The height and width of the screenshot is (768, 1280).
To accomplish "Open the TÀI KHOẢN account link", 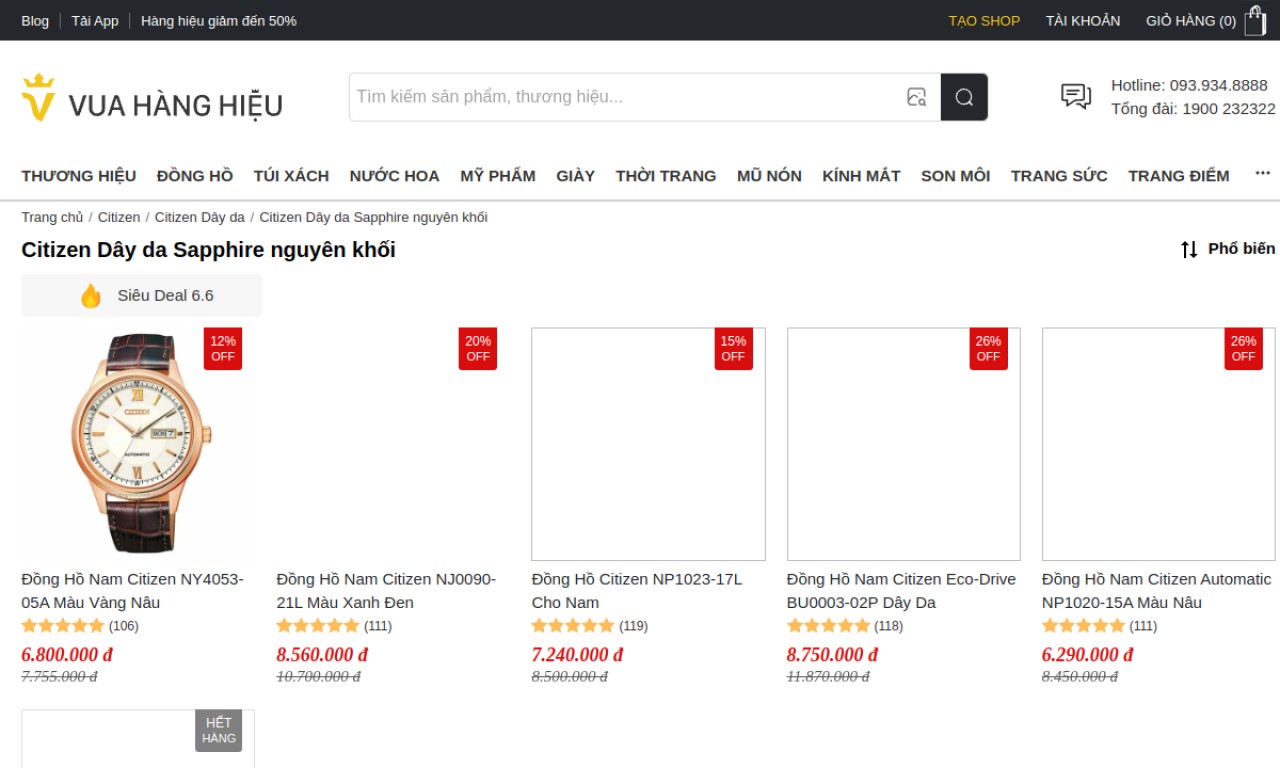I will tap(1083, 20).
